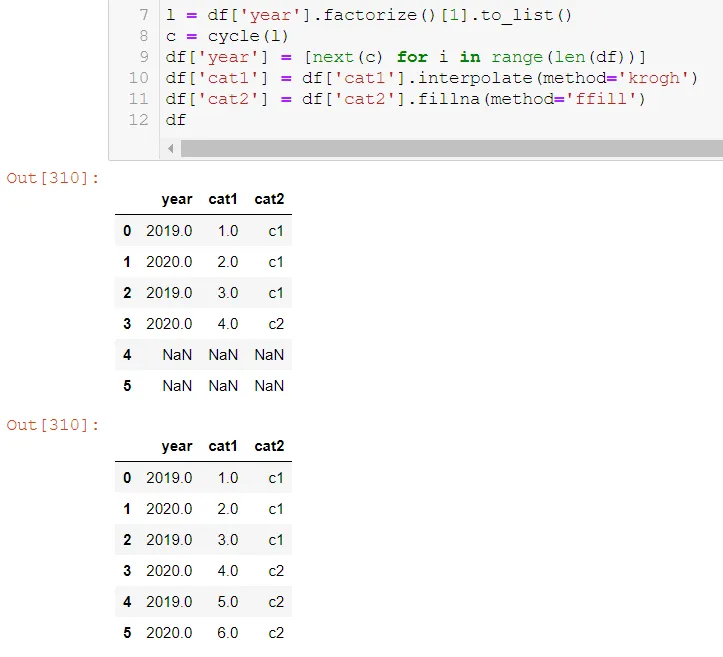Click the 3.0 cell in the first table

[x=228, y=293]
